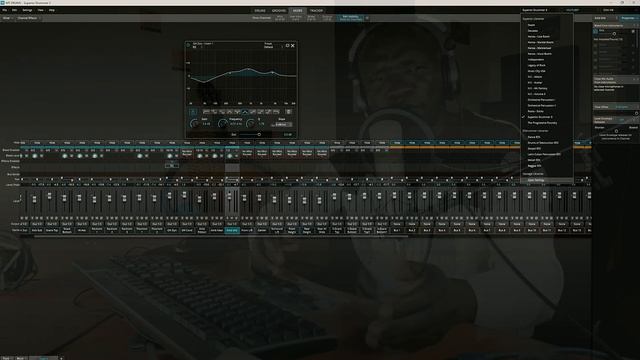Select the Hi-Hat channel name
Image resolution: width=640 pixels, height=360 pixels.
point(82,231)
